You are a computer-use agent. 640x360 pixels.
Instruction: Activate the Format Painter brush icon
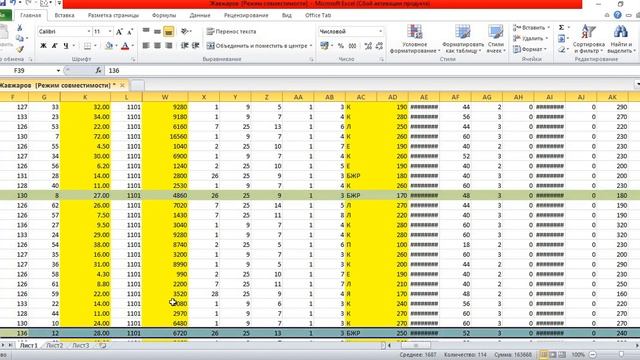19,49
